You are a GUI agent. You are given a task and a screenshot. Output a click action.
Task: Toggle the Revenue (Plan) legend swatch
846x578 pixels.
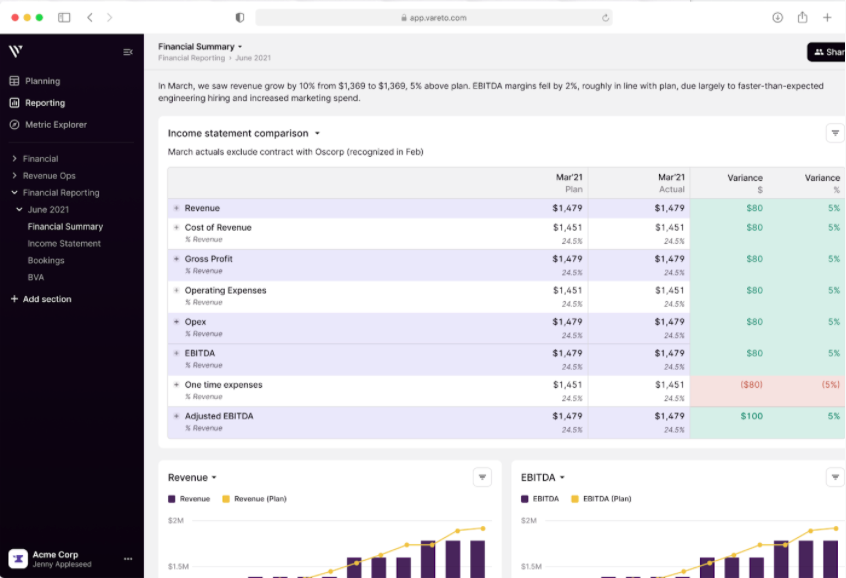[x=226, y=498]
